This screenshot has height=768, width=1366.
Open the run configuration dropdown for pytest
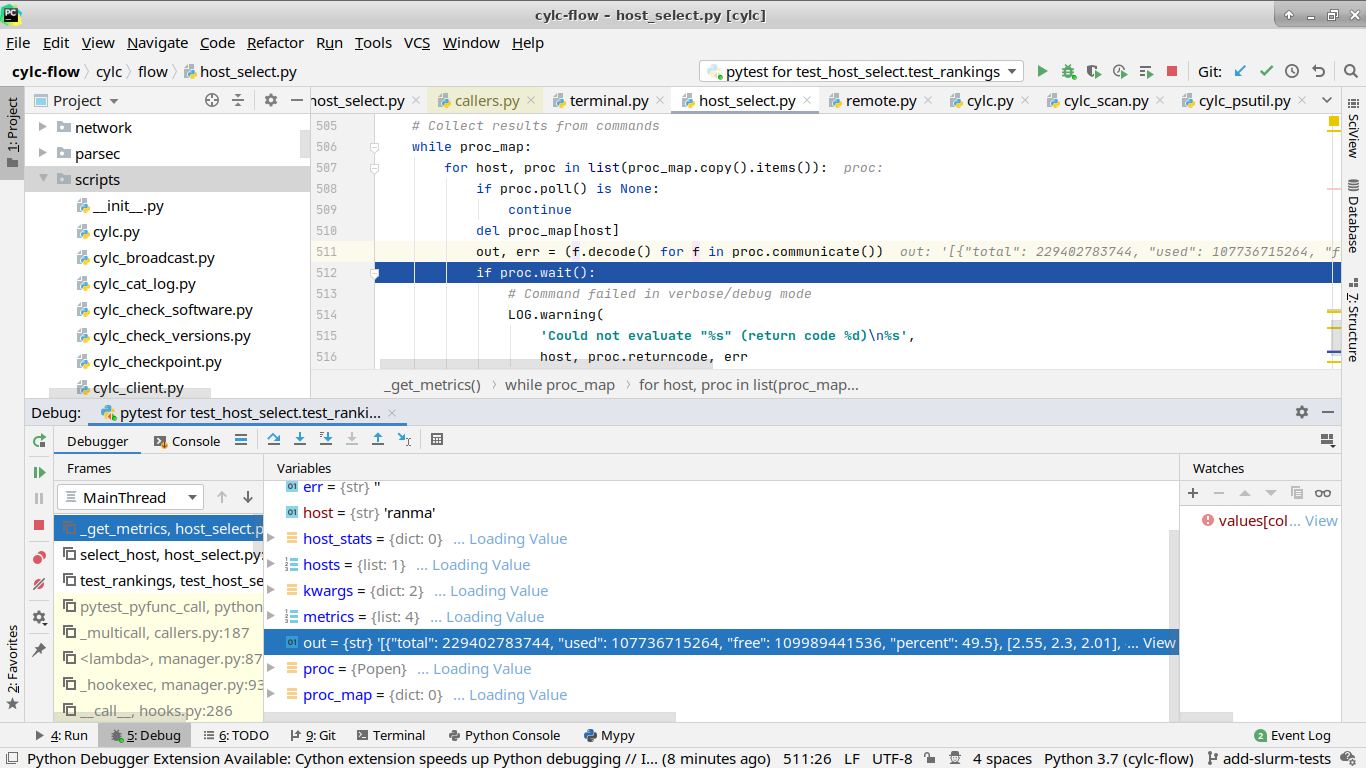1011,72
